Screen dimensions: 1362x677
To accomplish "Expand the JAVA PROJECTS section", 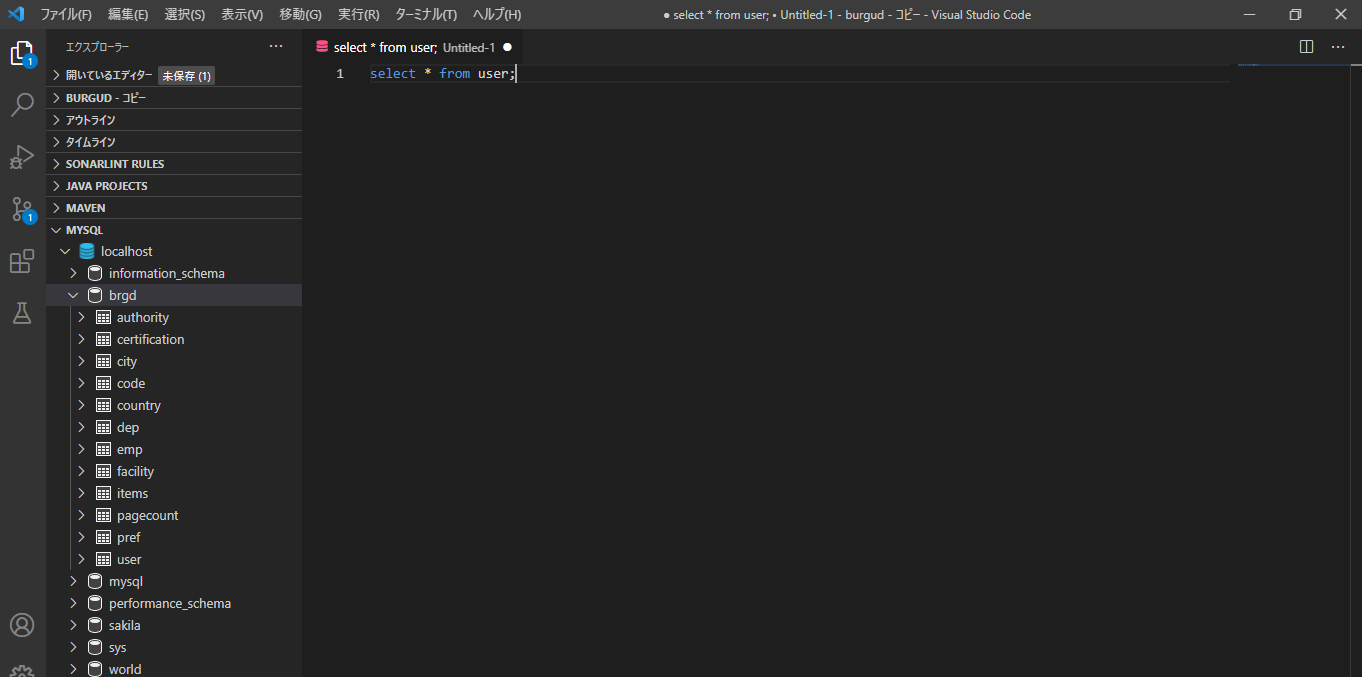I will [174, 186].
